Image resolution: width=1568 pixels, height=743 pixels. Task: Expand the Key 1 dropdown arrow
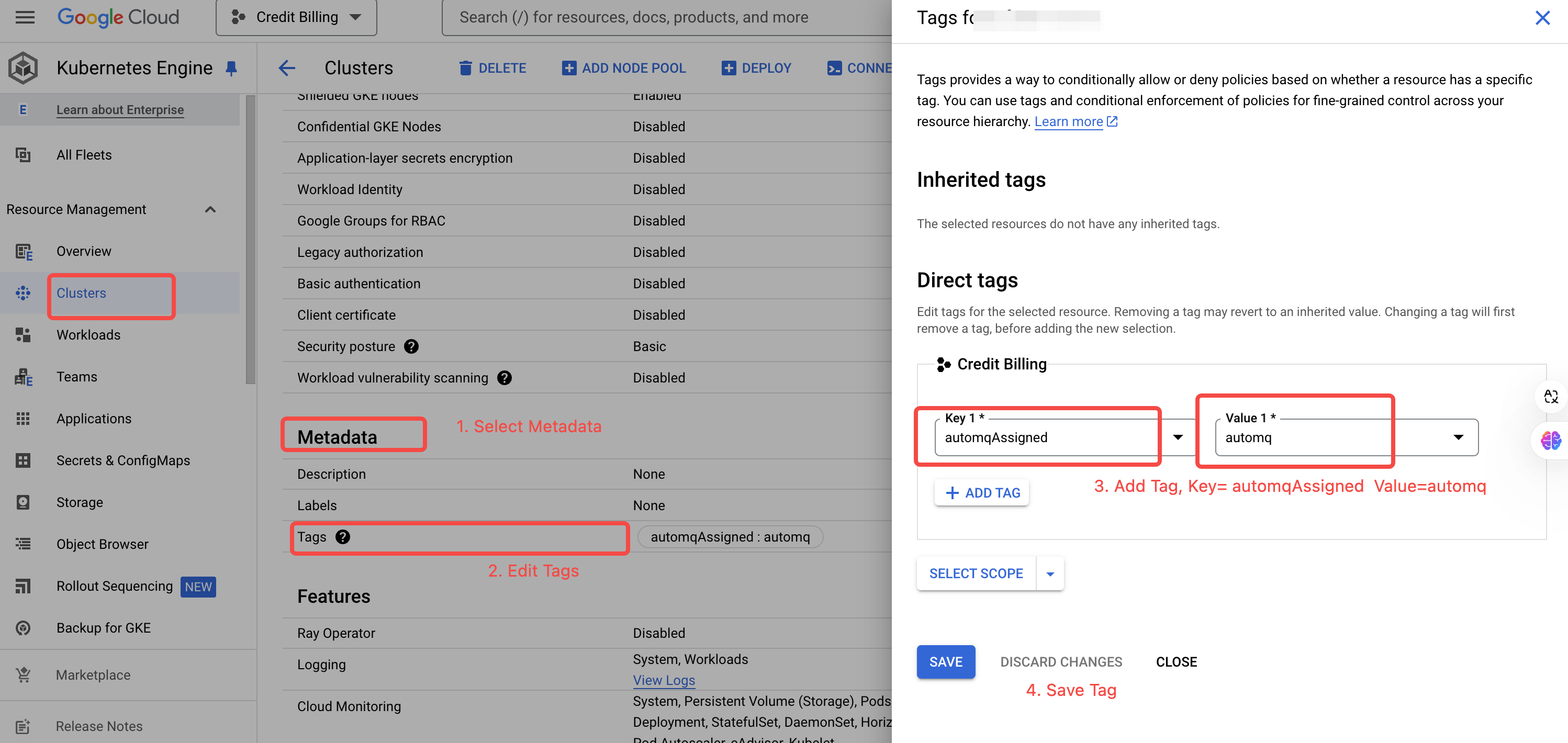pos(1178,437)
